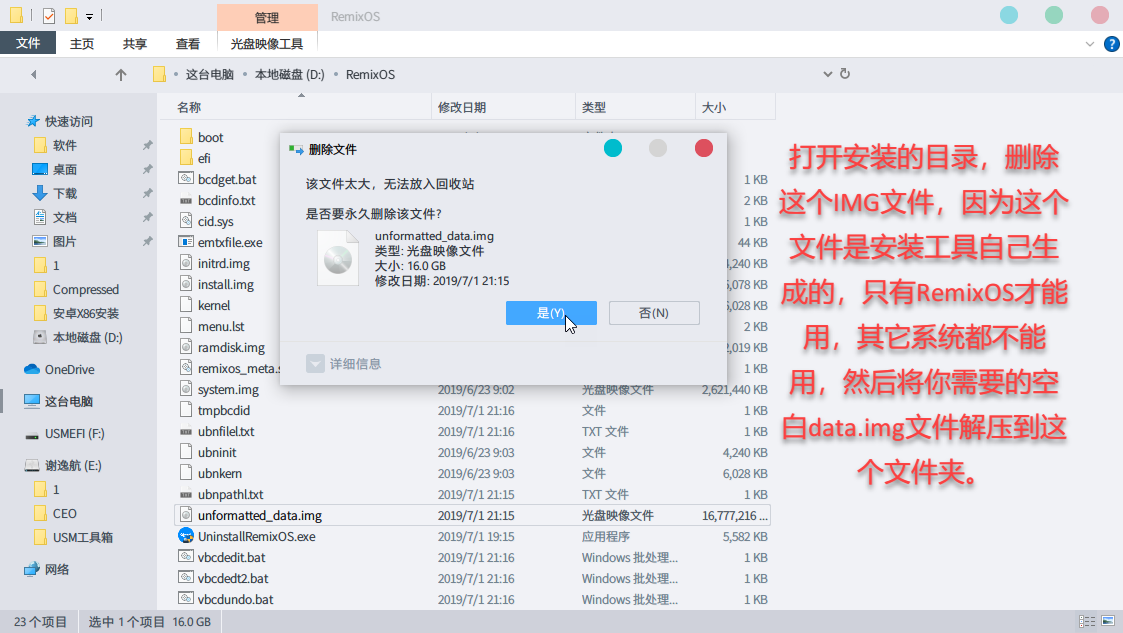
Task: Select OneDrive in navigation pane
Action: click(x=69, y=369)
